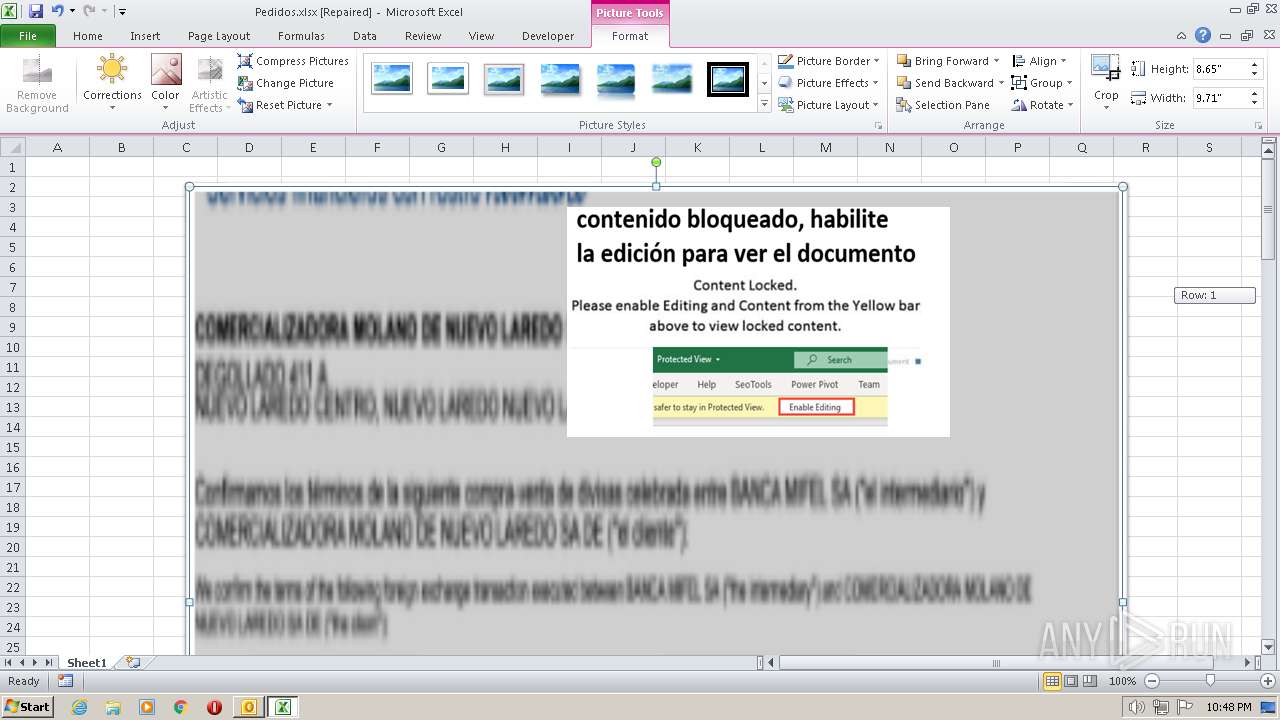The image size is (1280, 720).
Task: Switch to Normal view icon
Action: (x=1052, y=681)
